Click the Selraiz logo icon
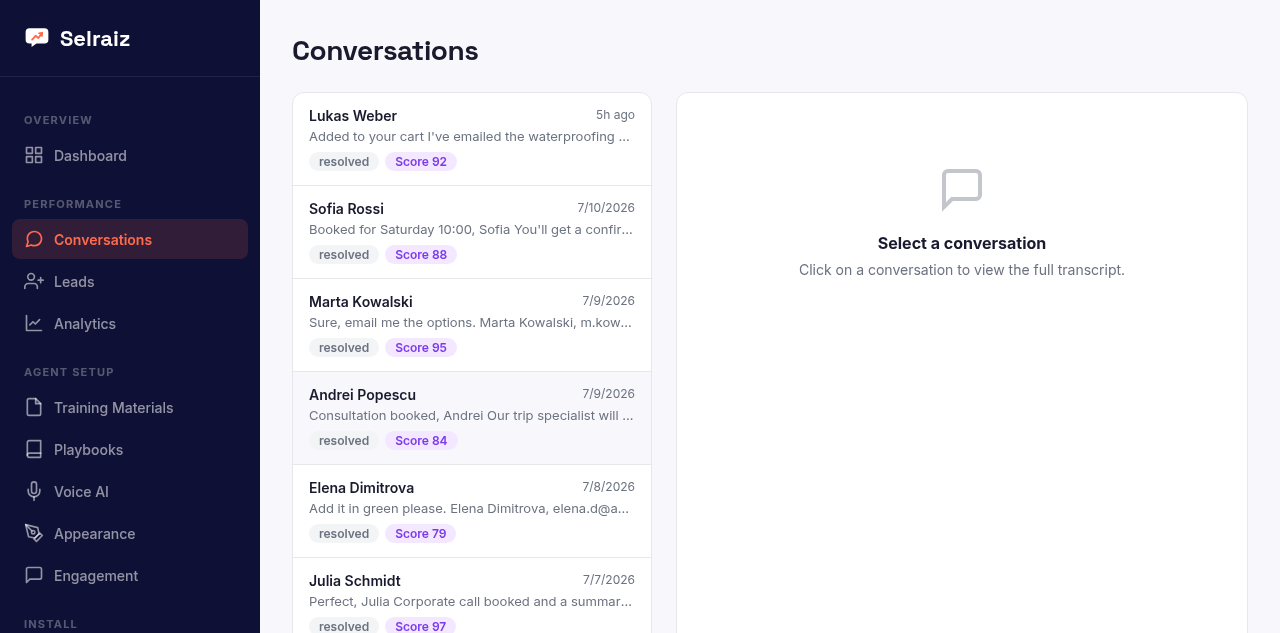Viewport: 1280px width, 633px height. click(37, 38)
